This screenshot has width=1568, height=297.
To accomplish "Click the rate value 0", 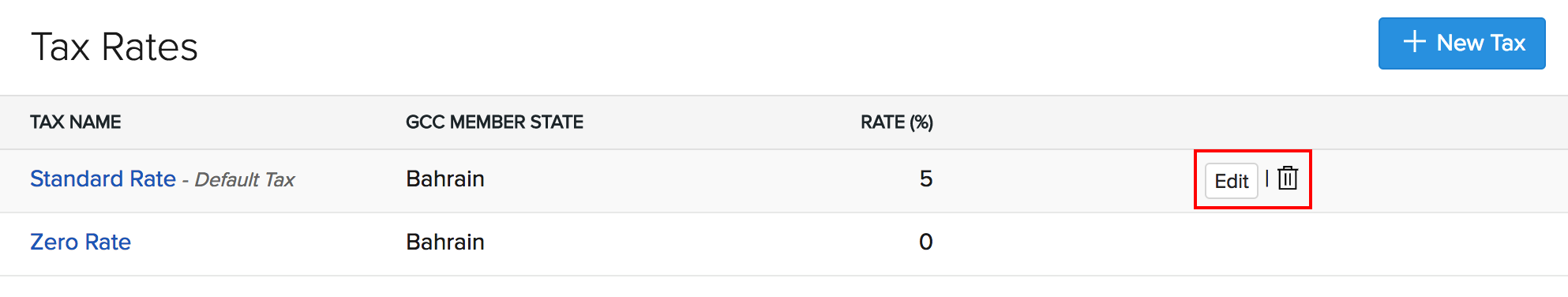I will [x=926, y=242].
